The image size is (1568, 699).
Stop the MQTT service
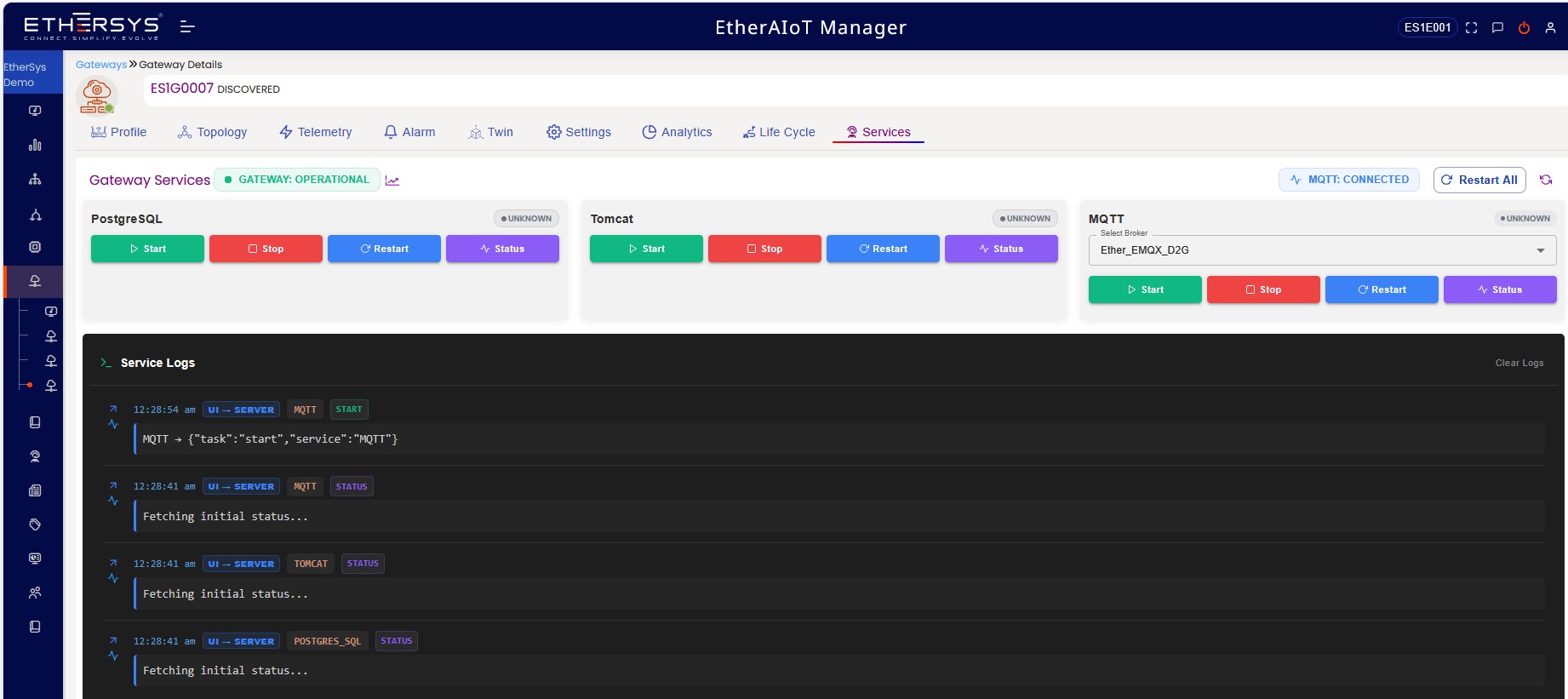(x=1263, y=289)
